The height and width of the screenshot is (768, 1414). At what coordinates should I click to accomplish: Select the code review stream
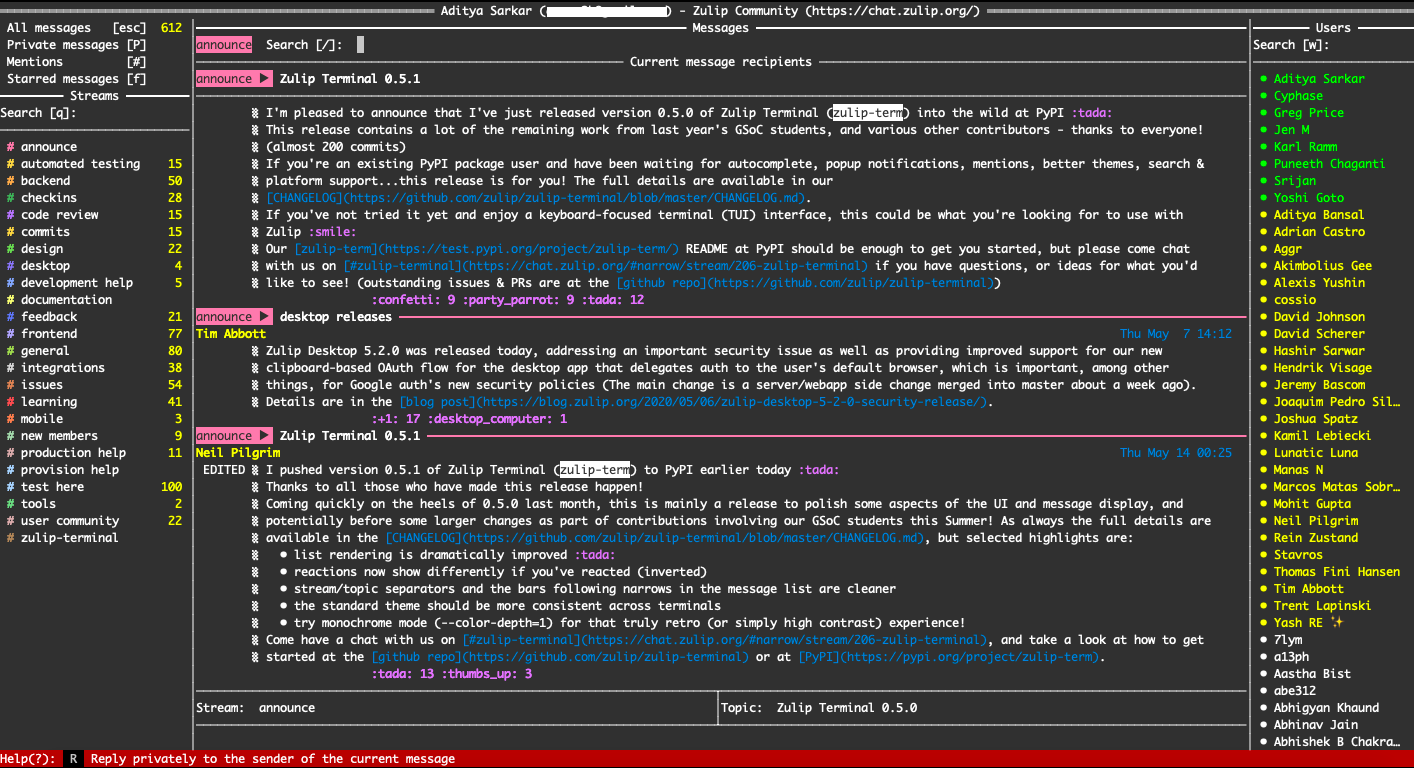(94, 215)
